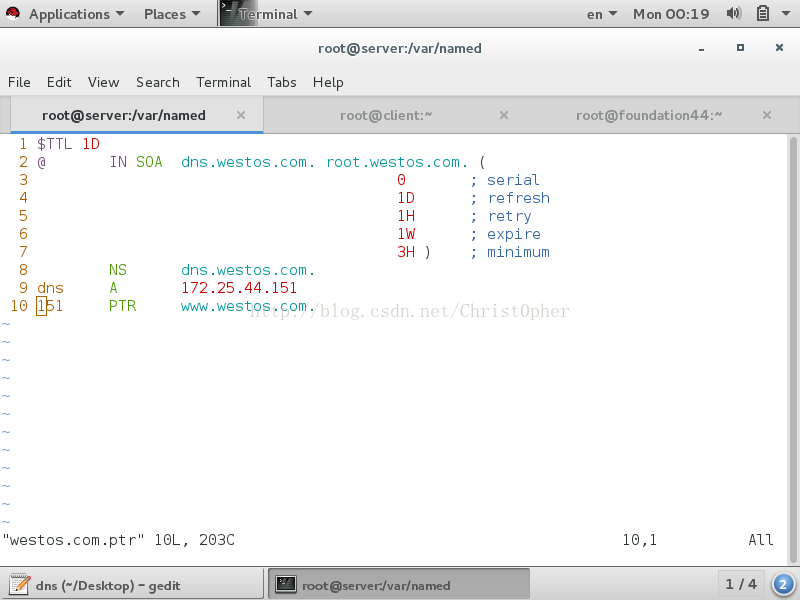Click the clipboard status icon in top bar
This screenshot has width=800, height=600.
(763, 13)
